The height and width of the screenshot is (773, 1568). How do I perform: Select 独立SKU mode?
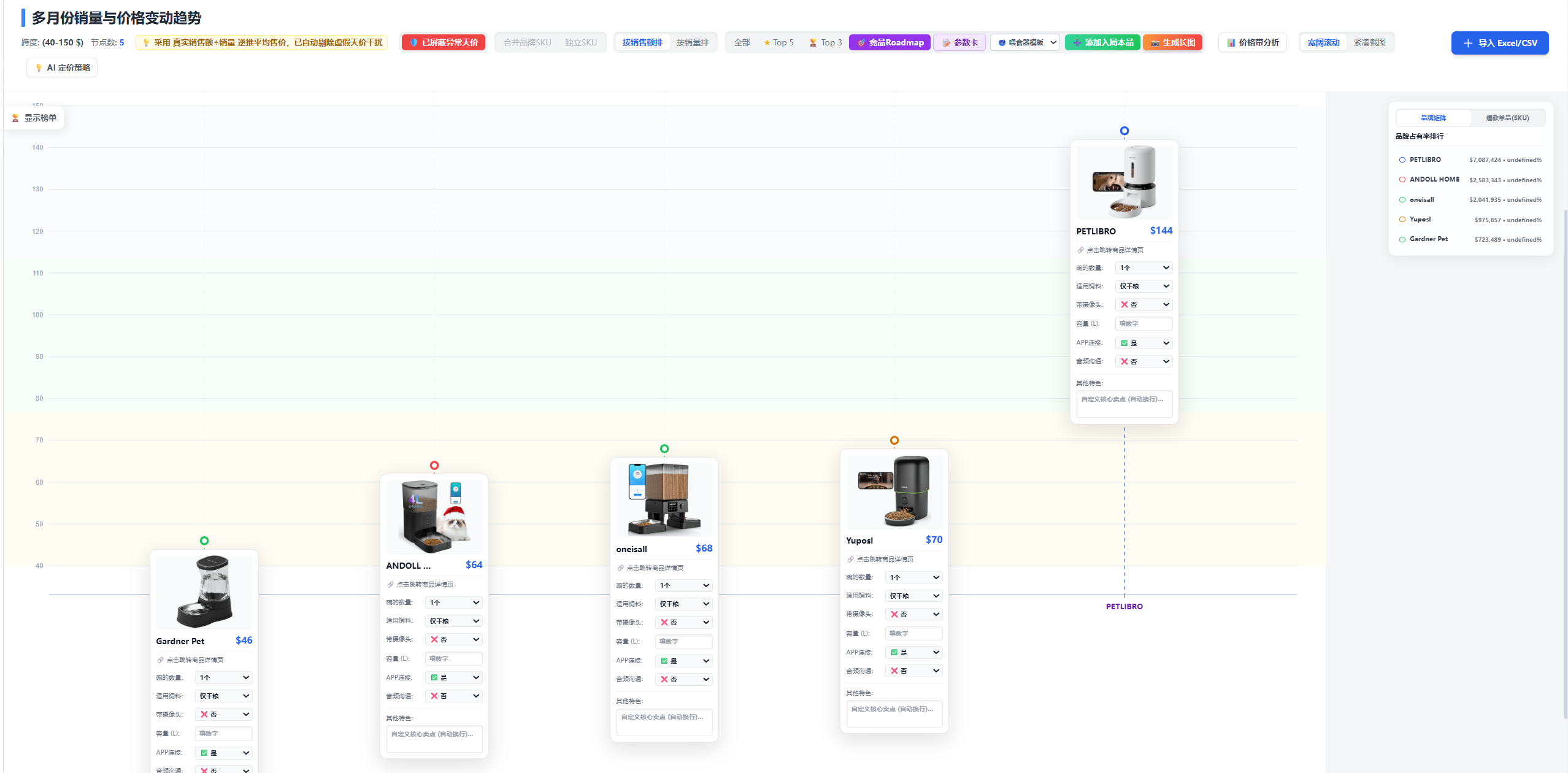(x=580, y=42)
